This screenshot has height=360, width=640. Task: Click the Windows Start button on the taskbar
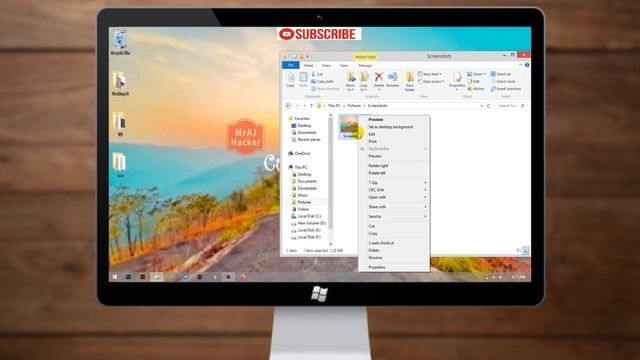pos(115,277)
